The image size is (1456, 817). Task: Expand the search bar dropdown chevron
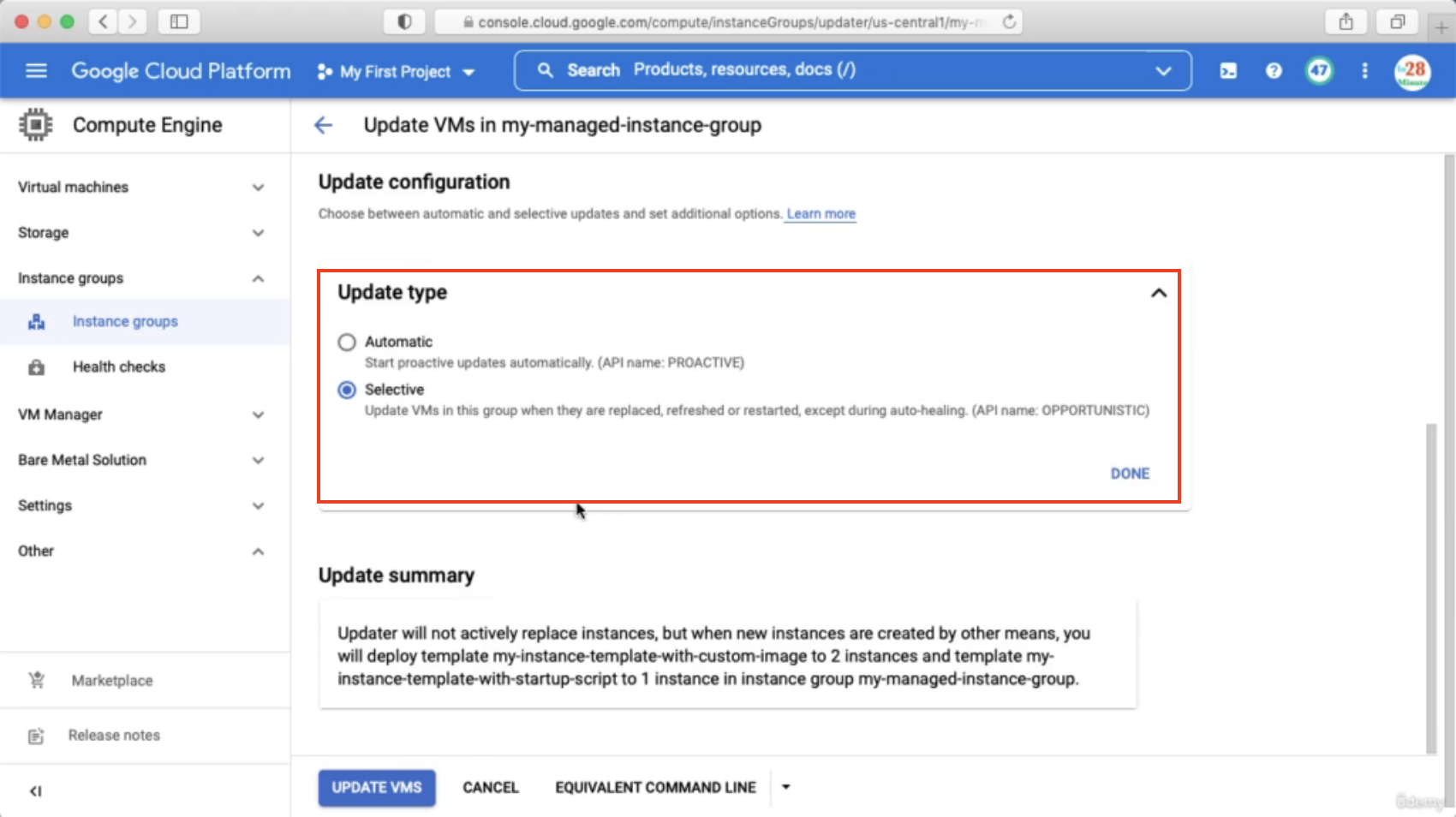[x=1163, y=70]
